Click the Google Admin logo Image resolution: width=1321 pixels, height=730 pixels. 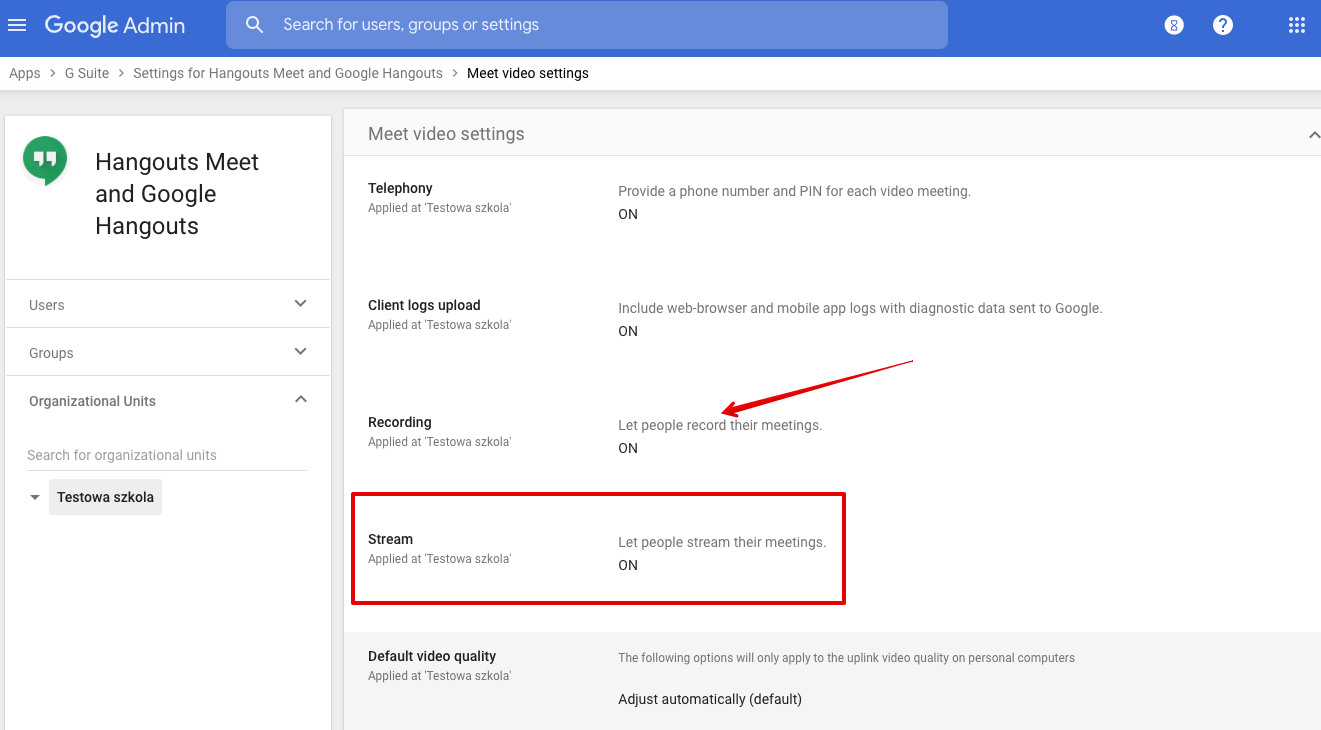(115, 25)
